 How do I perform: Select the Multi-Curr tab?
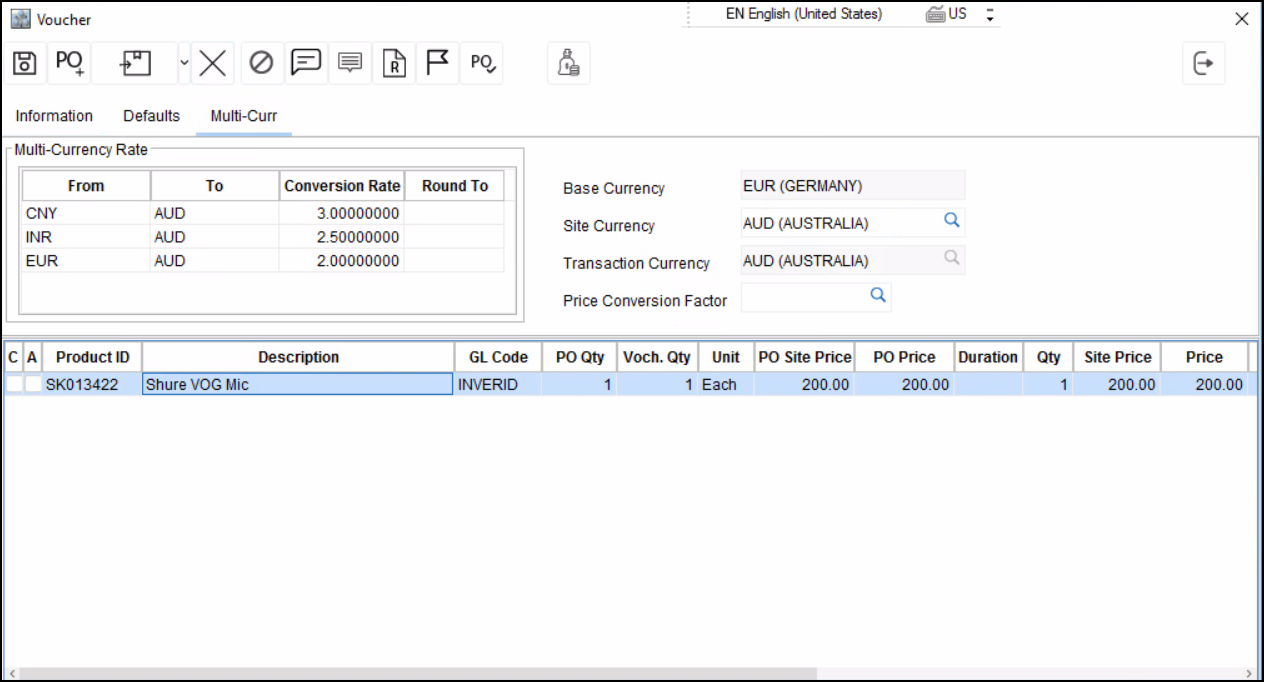click(243, 116)
